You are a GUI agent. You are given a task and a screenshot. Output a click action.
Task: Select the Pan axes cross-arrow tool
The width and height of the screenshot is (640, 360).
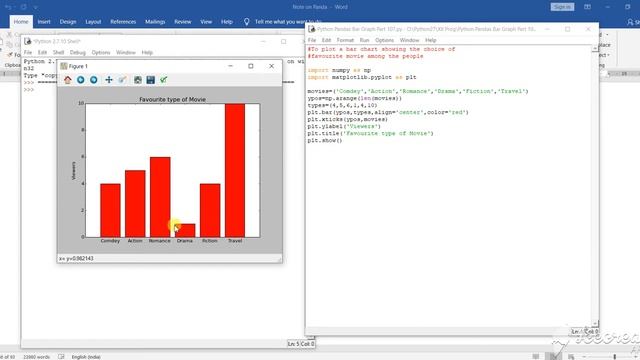(109, 80)
